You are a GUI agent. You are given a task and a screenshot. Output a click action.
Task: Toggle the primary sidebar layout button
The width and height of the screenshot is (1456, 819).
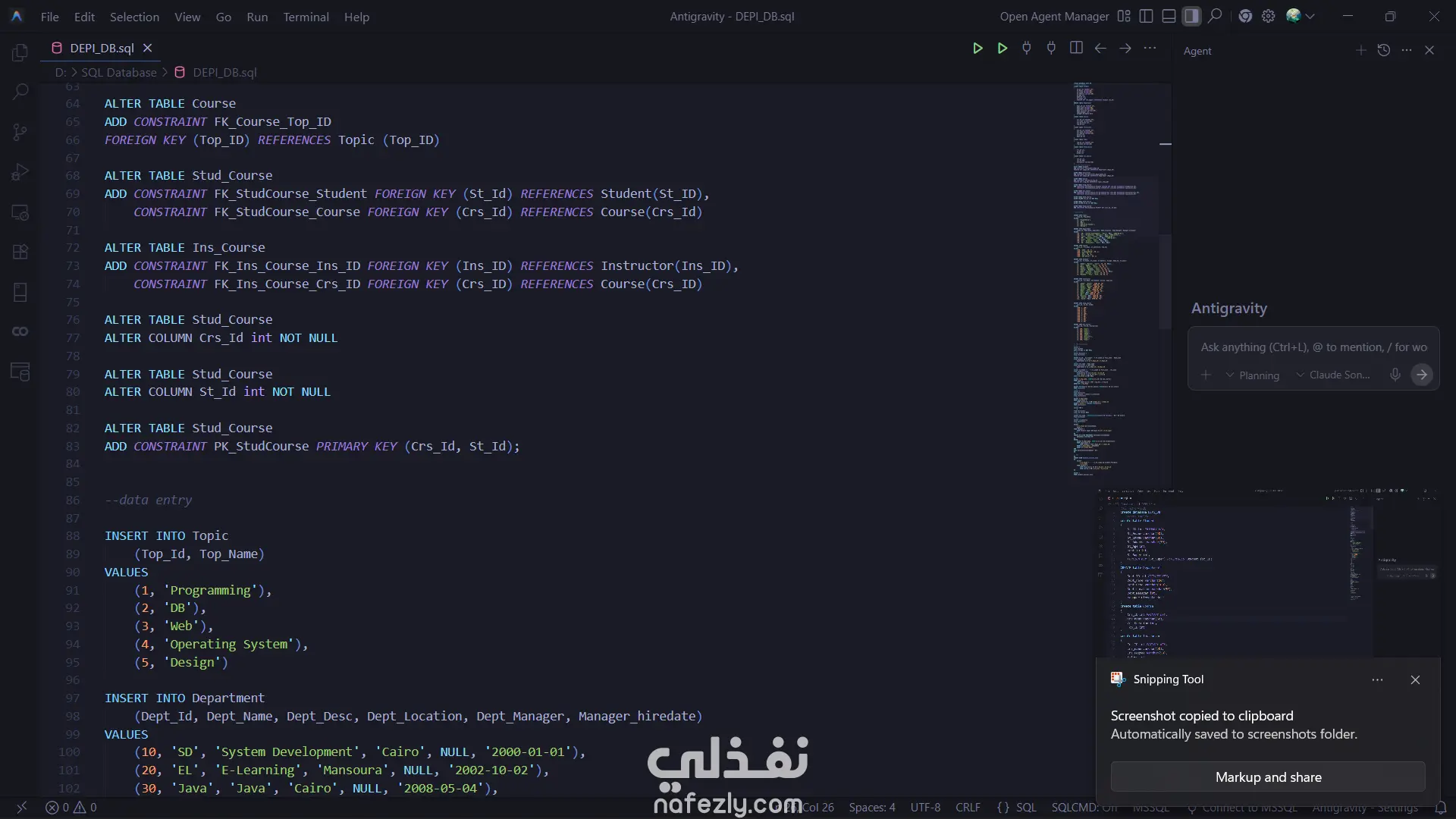[x=1147, y=16]
